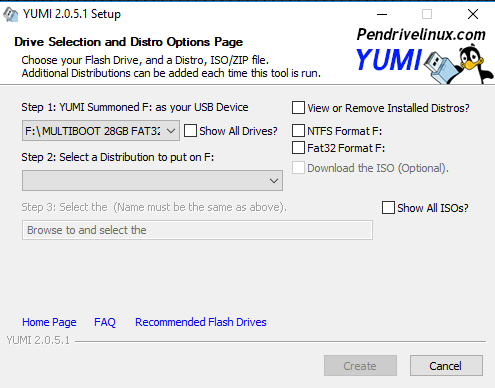495x388 pixels.
Task: Click 'YUMI 2.0.5.1 Setup' title text
Action: click(x=72, y=14)
